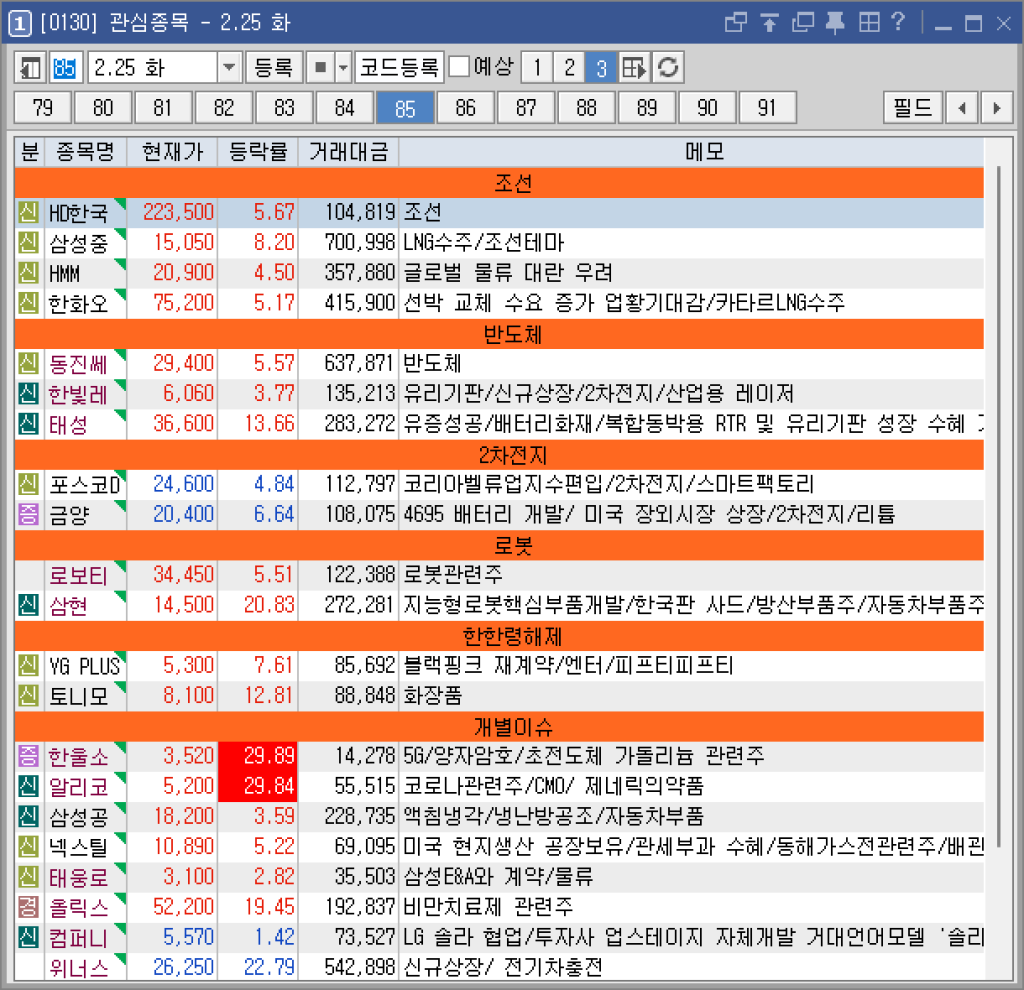Screen dimensions: 1024x990
Task: Click the 신 badge icon on the 삼성중 row
Action: [x=28, y=242]
